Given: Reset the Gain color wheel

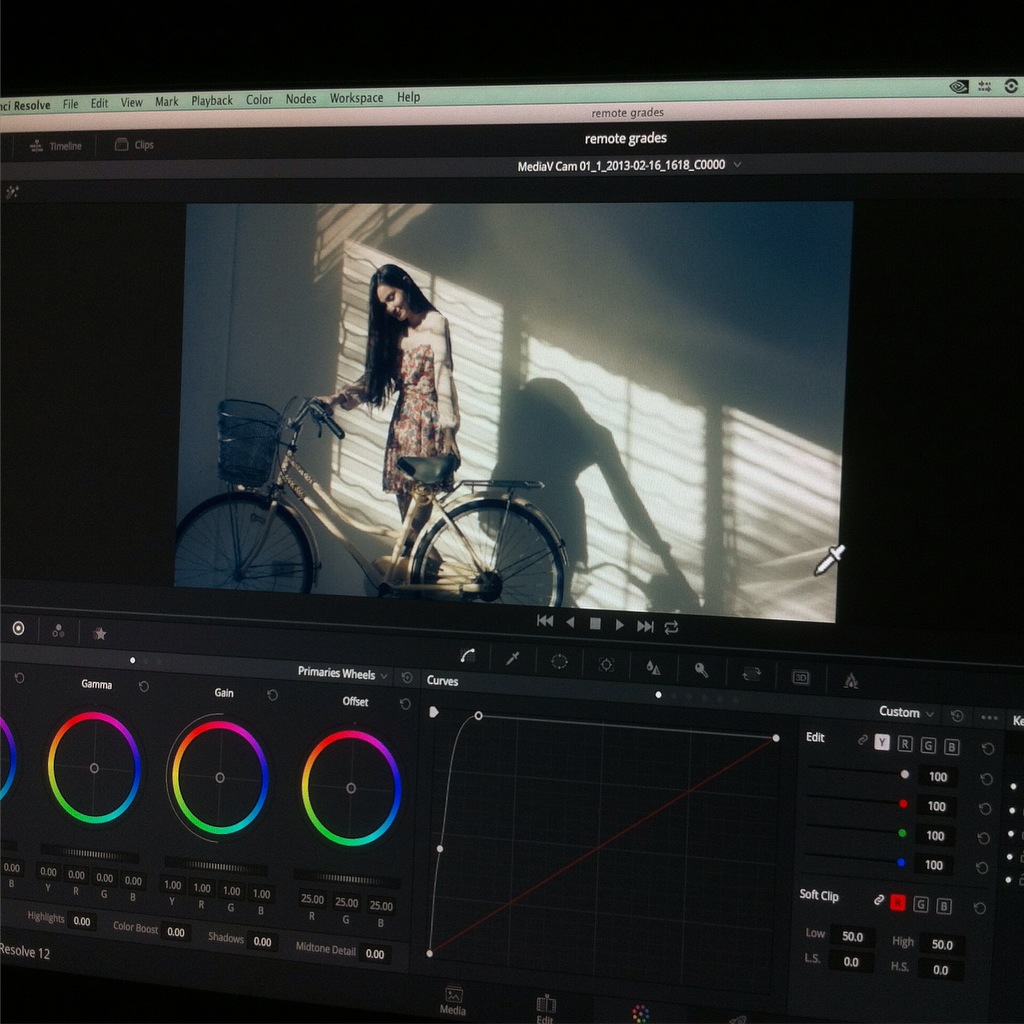Looking at the screenshot, I should [x=272, y=695].
